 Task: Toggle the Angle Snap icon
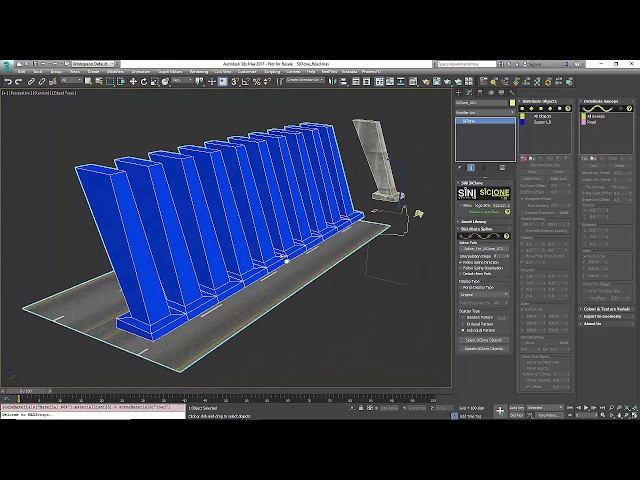246,82
